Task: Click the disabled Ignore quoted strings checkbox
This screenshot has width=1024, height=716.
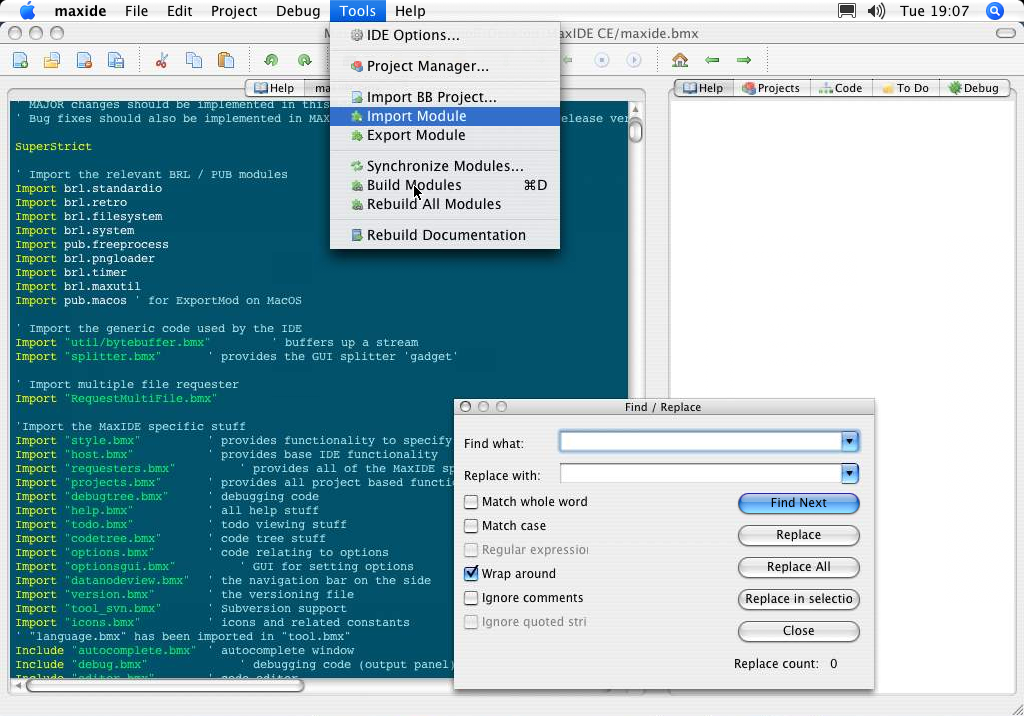Action: (x=470, y=622)
